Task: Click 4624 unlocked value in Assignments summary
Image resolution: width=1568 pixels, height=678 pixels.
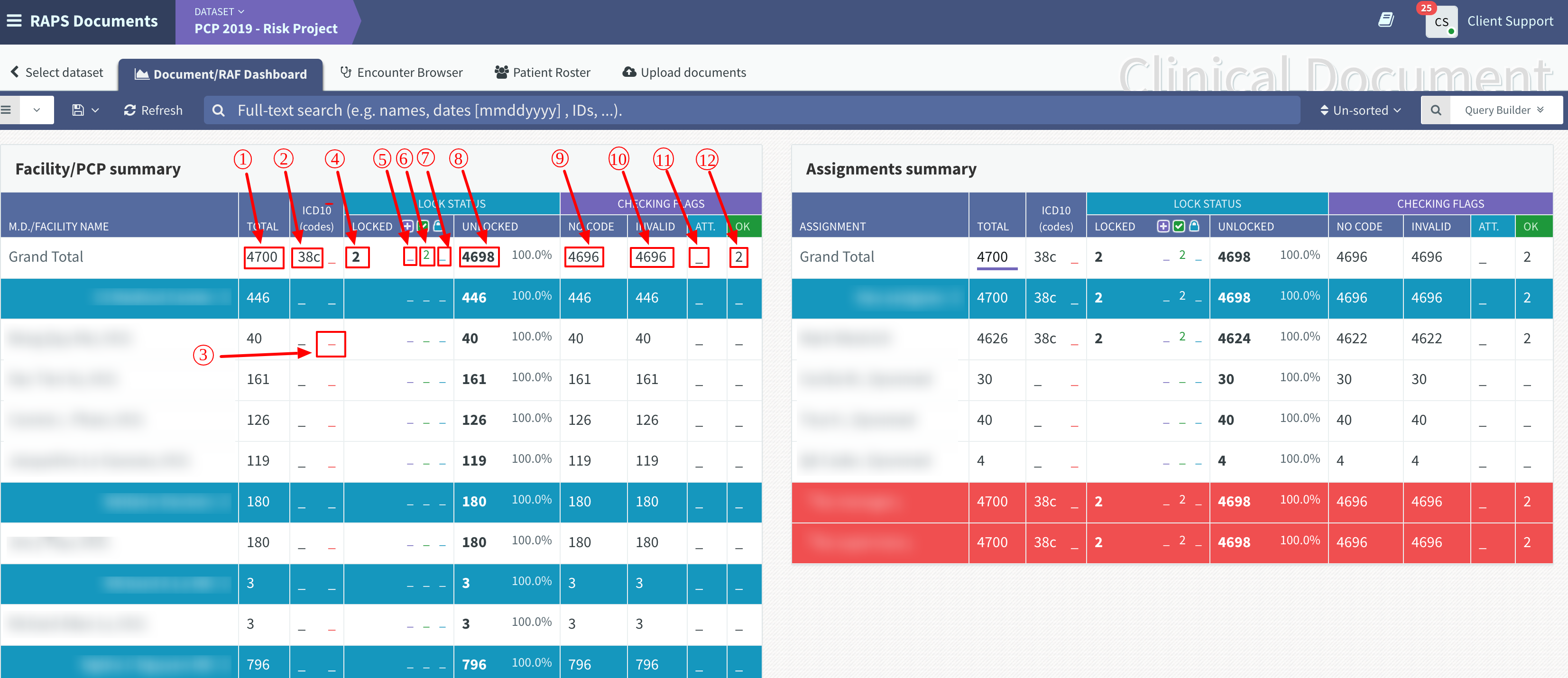Action: (1234, 339)
